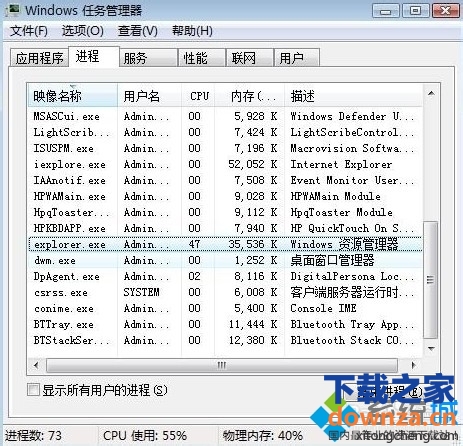
Task: Switch to the 用户 tab
Action: (x=297, y=58)
